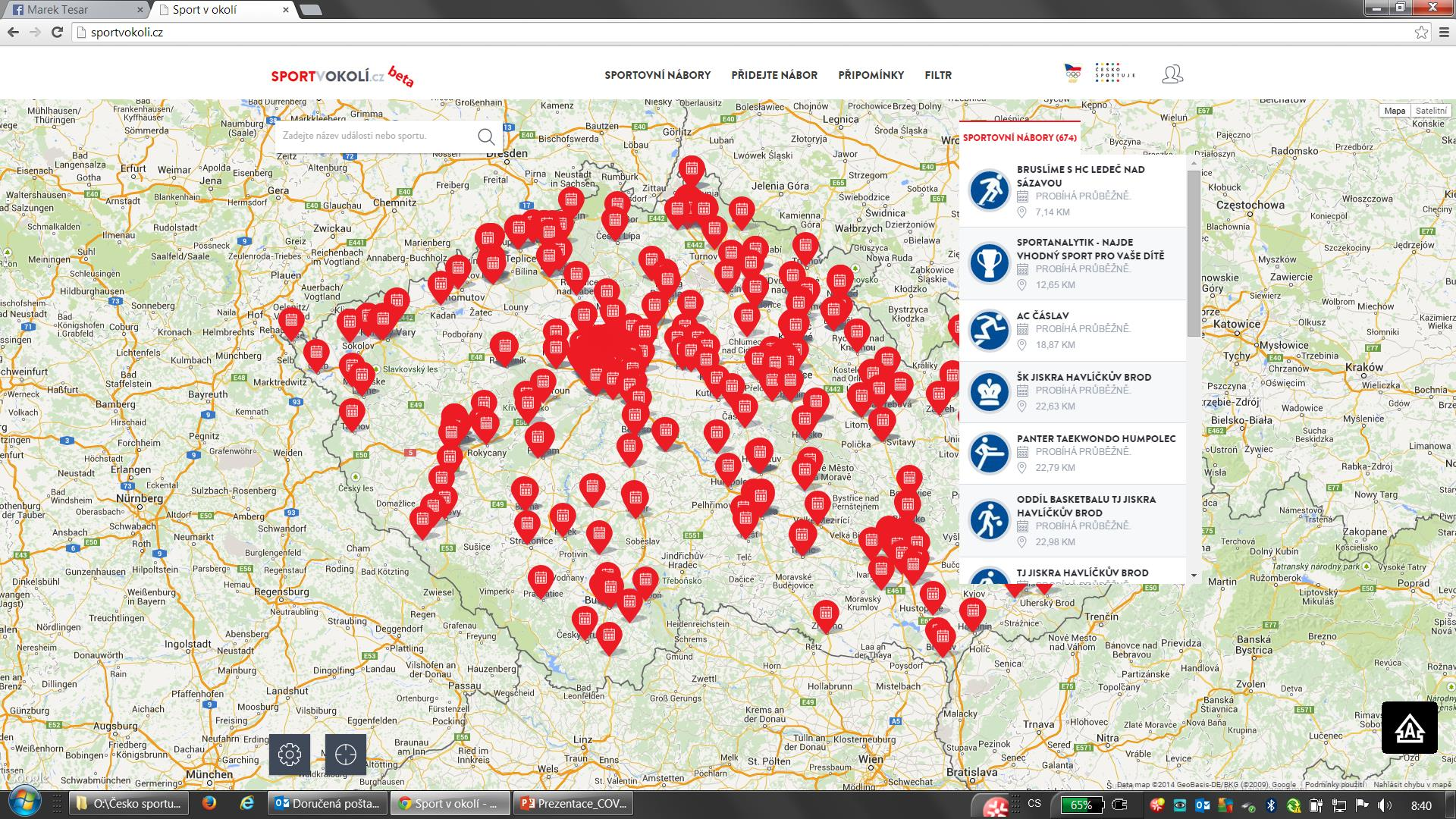Open the Filtr menu item
1456x819 pixels.
click(938, 75)
